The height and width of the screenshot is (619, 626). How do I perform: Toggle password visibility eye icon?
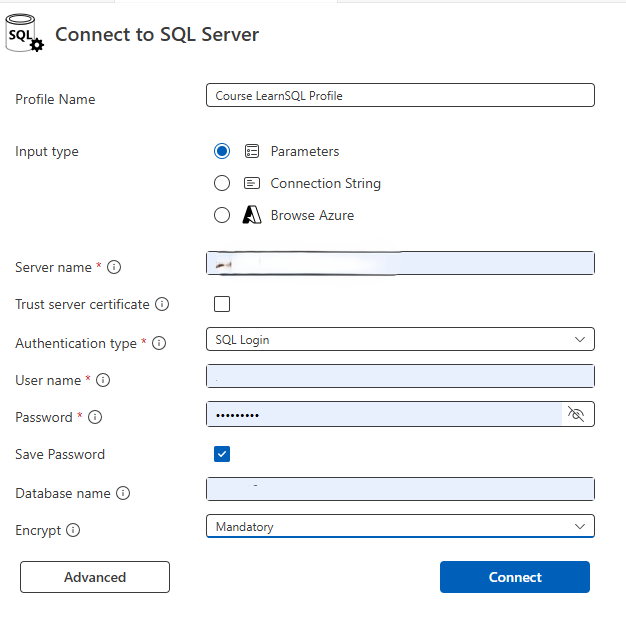576,414
